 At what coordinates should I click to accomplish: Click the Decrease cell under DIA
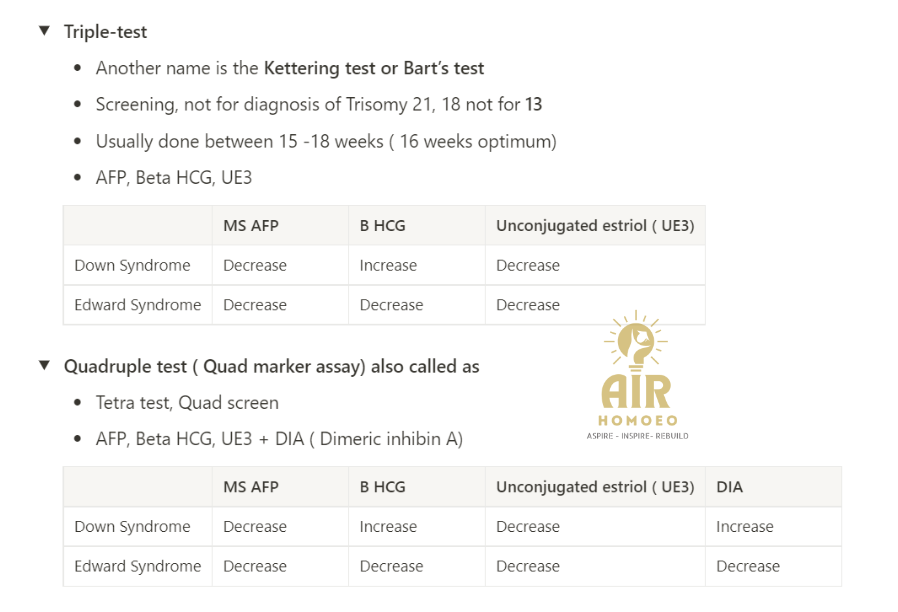748,566
